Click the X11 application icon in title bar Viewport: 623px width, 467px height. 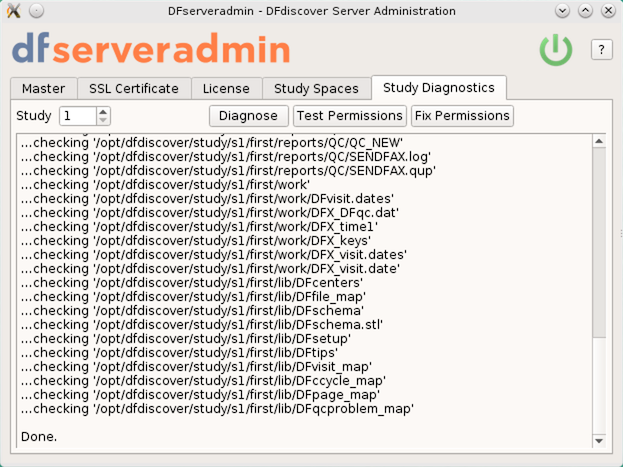point(14,11)
